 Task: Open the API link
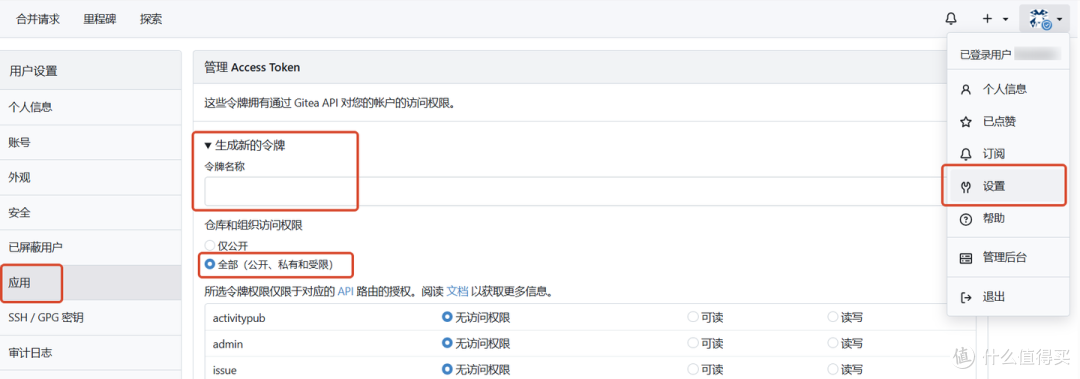pyautogui.click(x=345, y=291)
